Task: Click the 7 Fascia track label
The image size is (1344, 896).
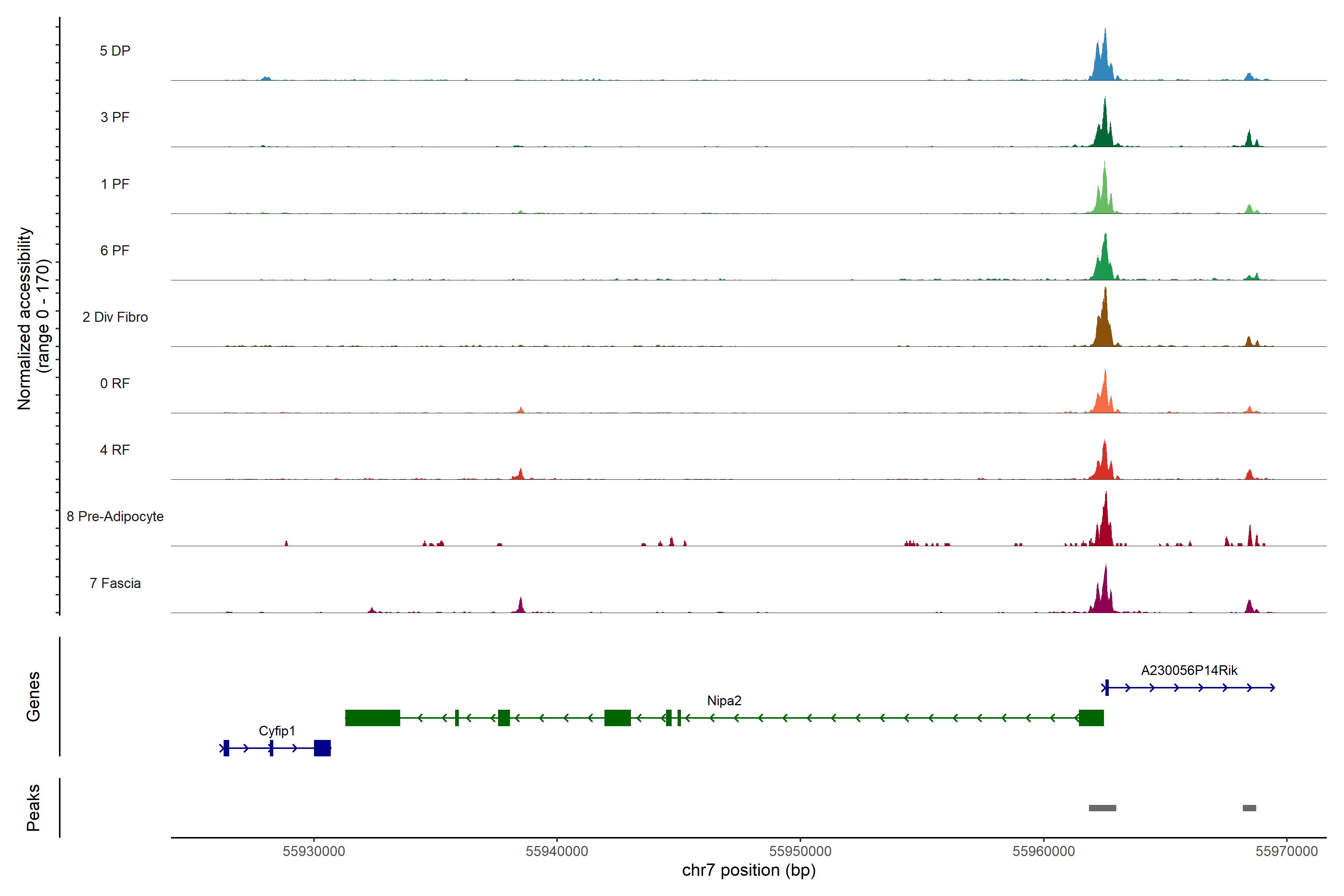Action: (115, 584)
